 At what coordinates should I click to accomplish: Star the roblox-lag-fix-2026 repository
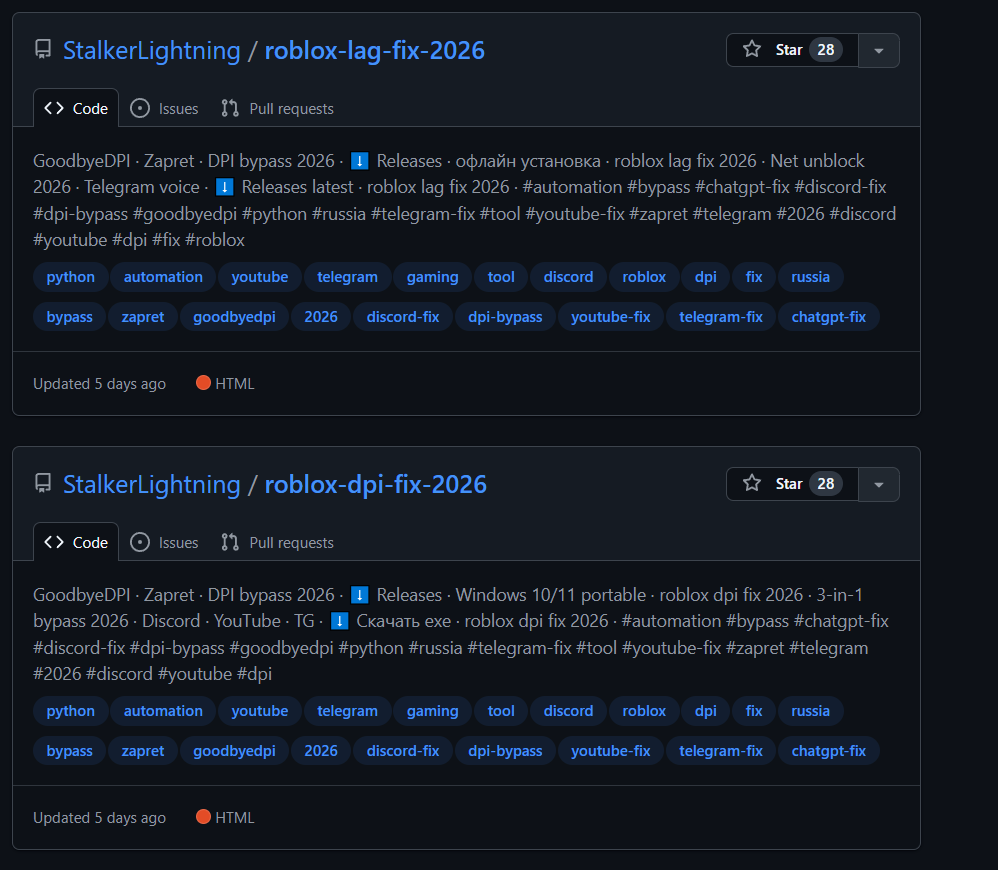click(x=792, y=50)
